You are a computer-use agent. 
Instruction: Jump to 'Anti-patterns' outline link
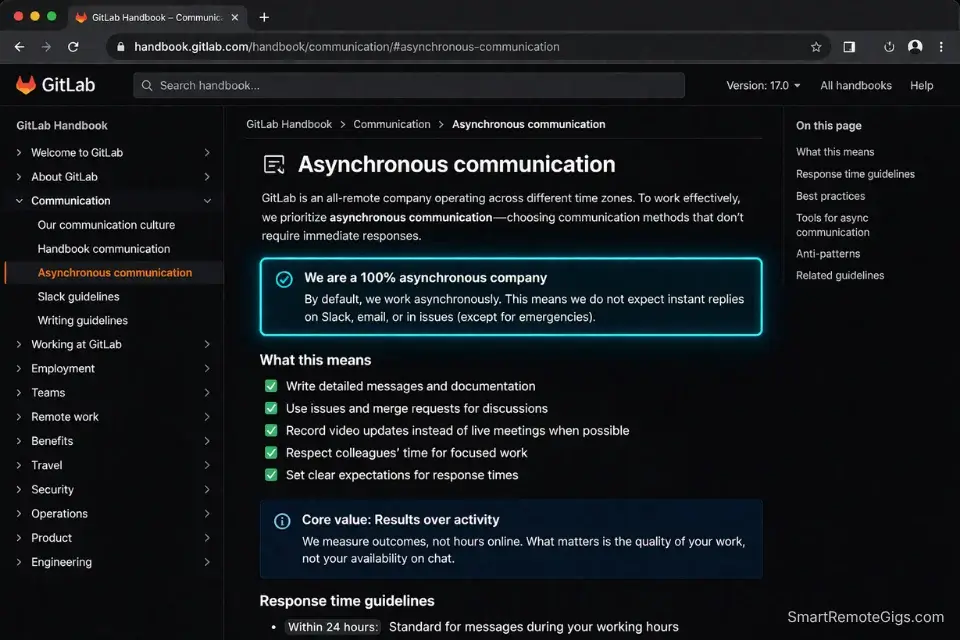(x=828, y=254)
